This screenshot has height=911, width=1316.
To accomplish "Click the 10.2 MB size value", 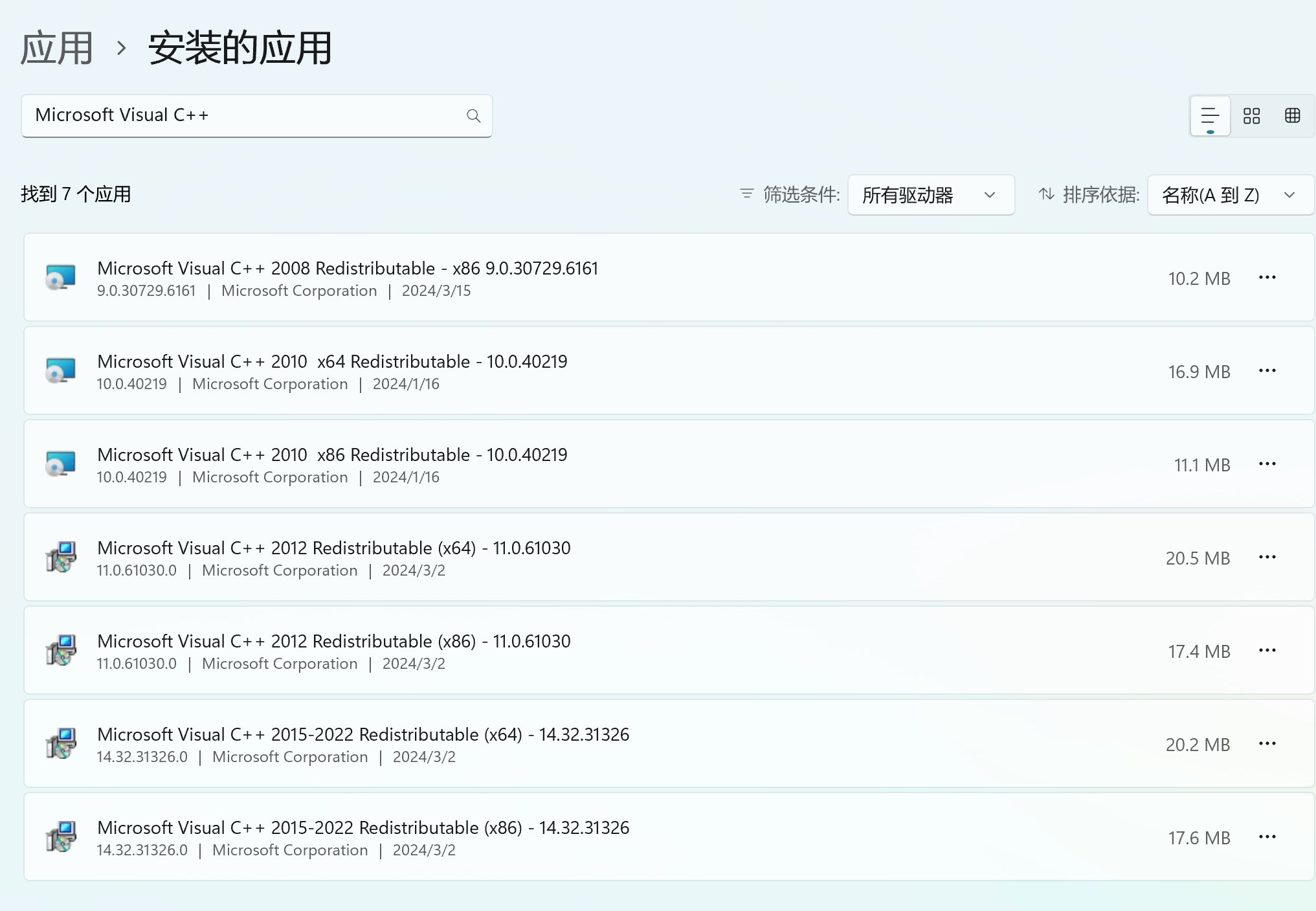I will (x=1199, y=278).
